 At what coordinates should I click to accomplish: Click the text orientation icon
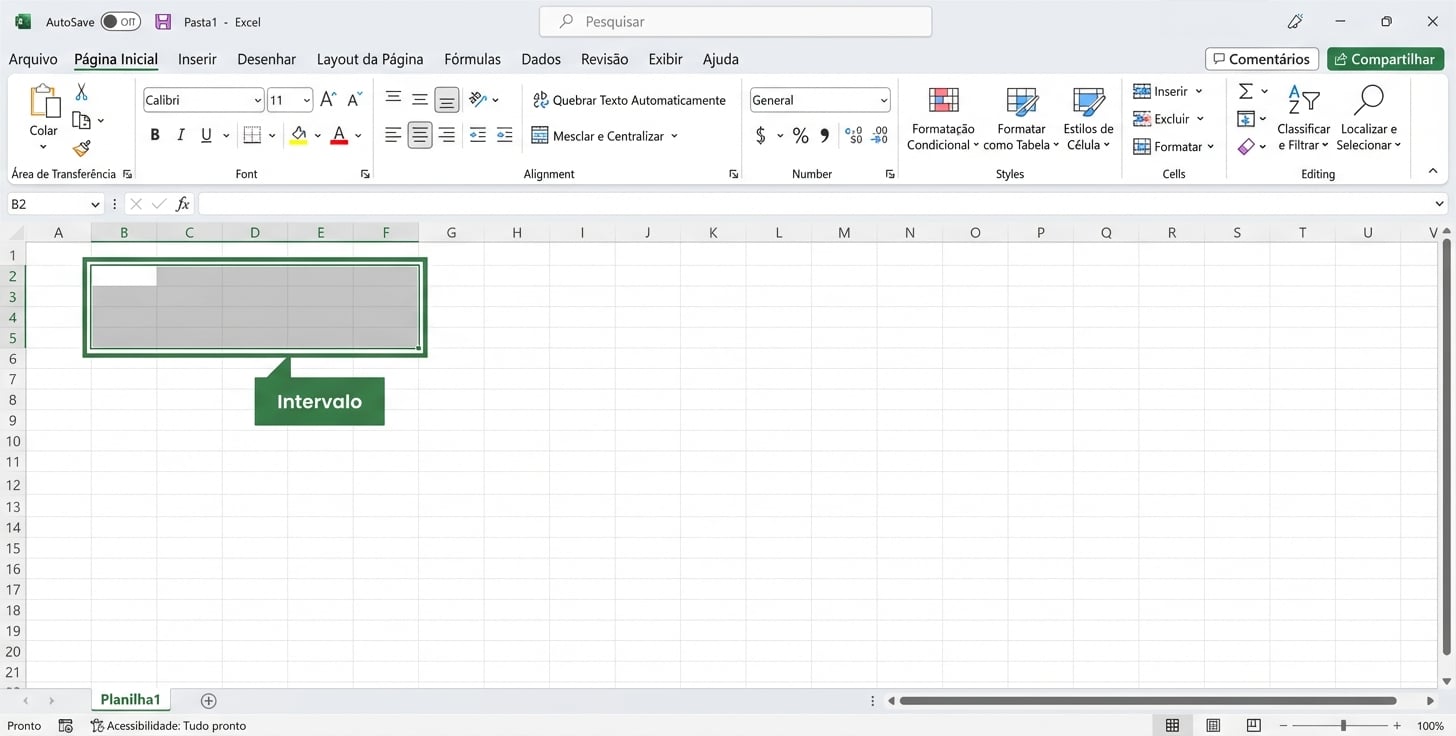pyautogui.click(x=478, y=99)
